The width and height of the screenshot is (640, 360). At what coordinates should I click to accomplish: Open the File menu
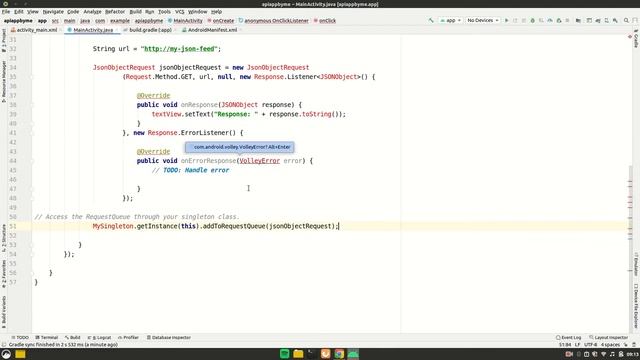tap(6, 12)
